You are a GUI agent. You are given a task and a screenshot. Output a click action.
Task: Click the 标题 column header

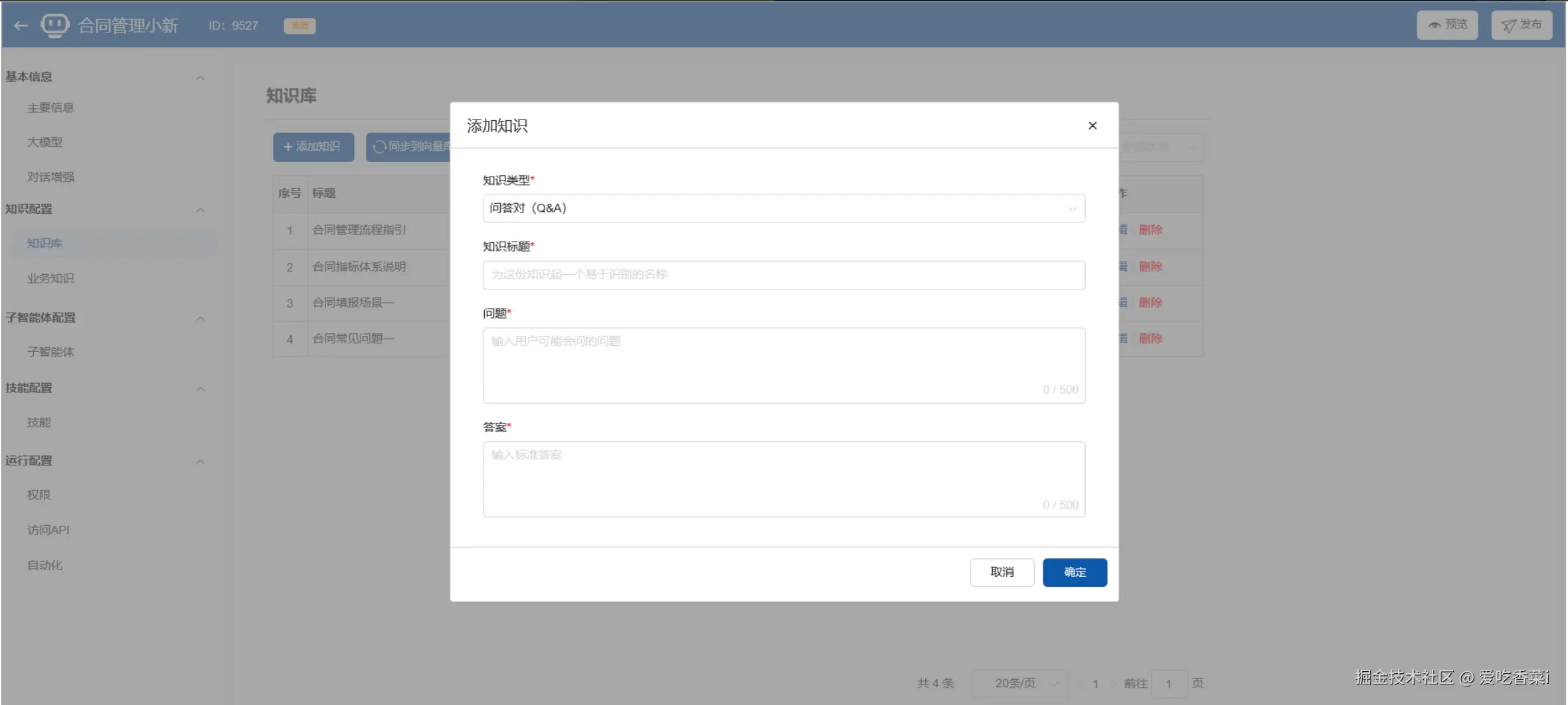(323, 193)
